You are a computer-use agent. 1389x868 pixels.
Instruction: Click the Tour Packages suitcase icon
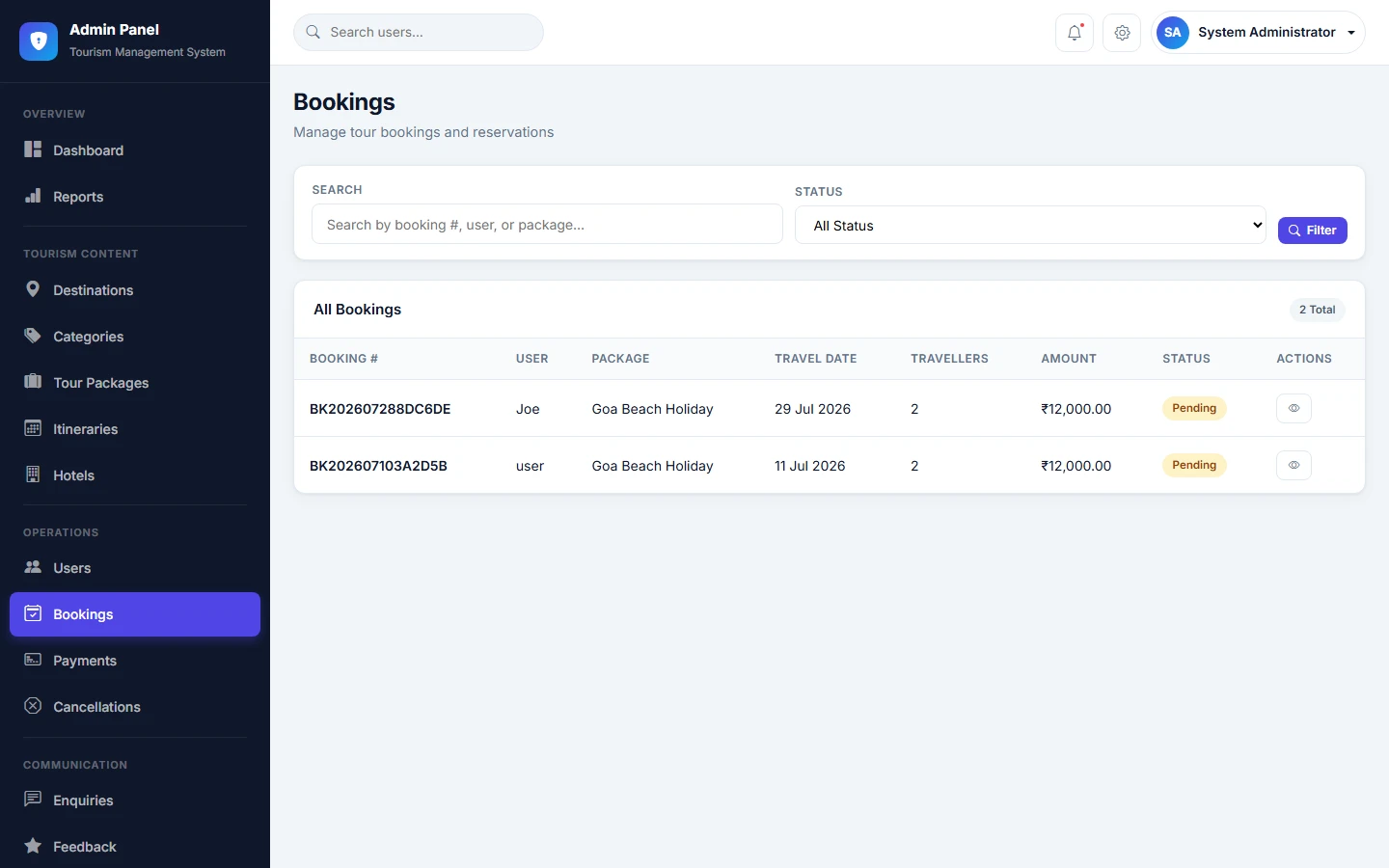pos(33,382)
